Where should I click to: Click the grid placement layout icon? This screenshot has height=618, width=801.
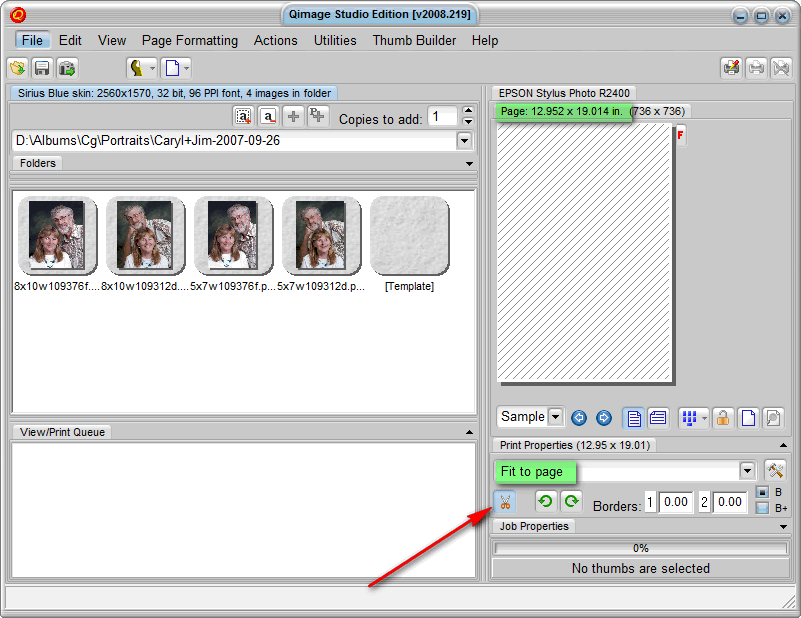point(689,418)
